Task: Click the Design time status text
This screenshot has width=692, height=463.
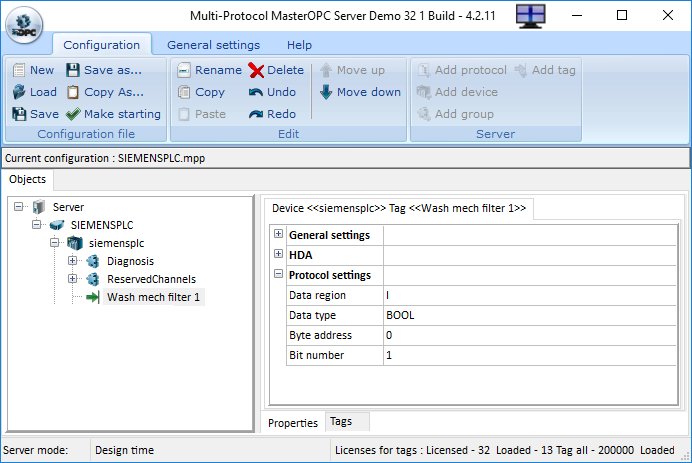Action: [124, 450]
